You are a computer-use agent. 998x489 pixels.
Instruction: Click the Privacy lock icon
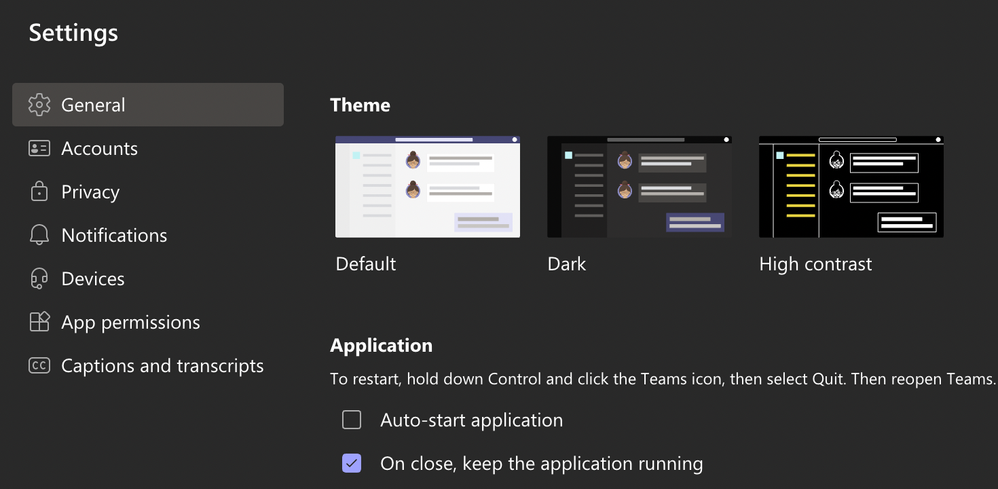(x=39, y=192)
